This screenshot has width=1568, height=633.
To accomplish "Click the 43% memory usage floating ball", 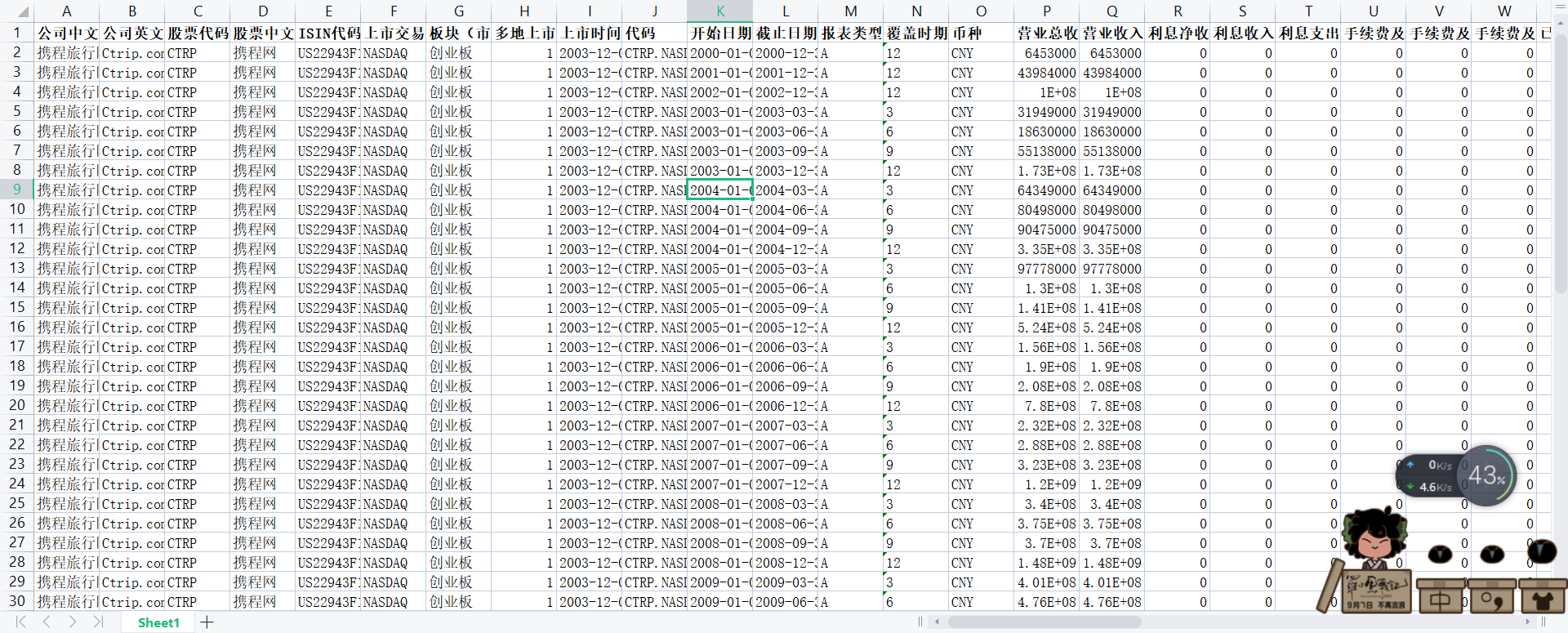I will 1486,475.
